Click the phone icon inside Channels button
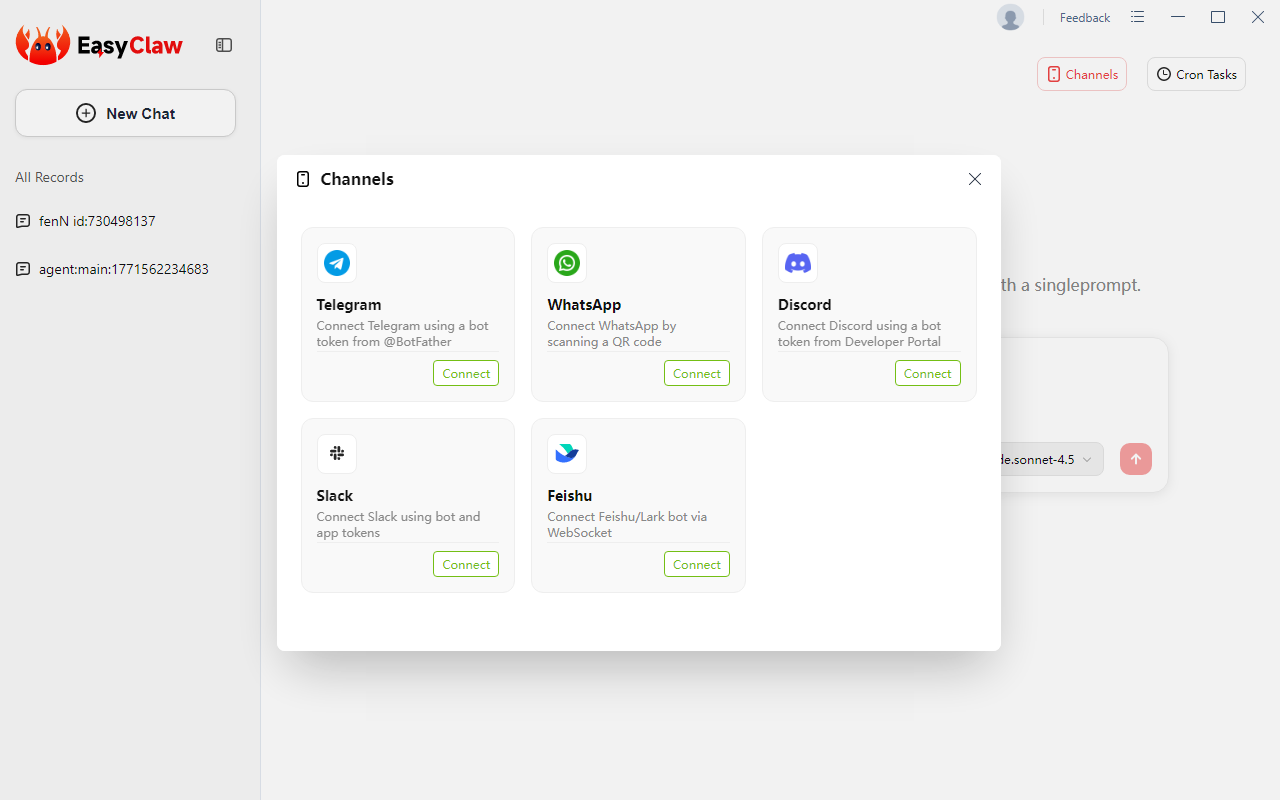The height and width of the screenshot is (800, 1280). (x=1054, y=74)
